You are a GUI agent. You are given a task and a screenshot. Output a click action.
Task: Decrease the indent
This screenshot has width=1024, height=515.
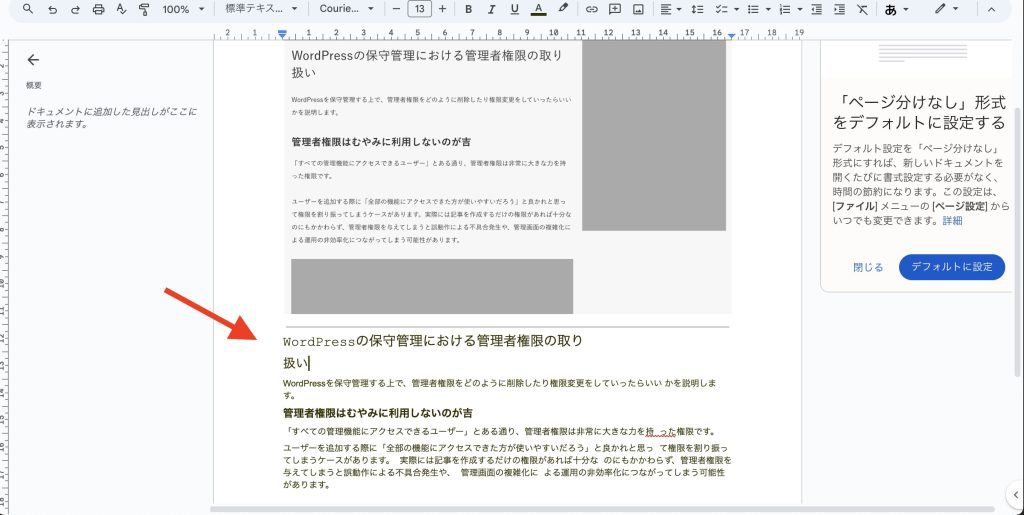(x=816, y=9)
